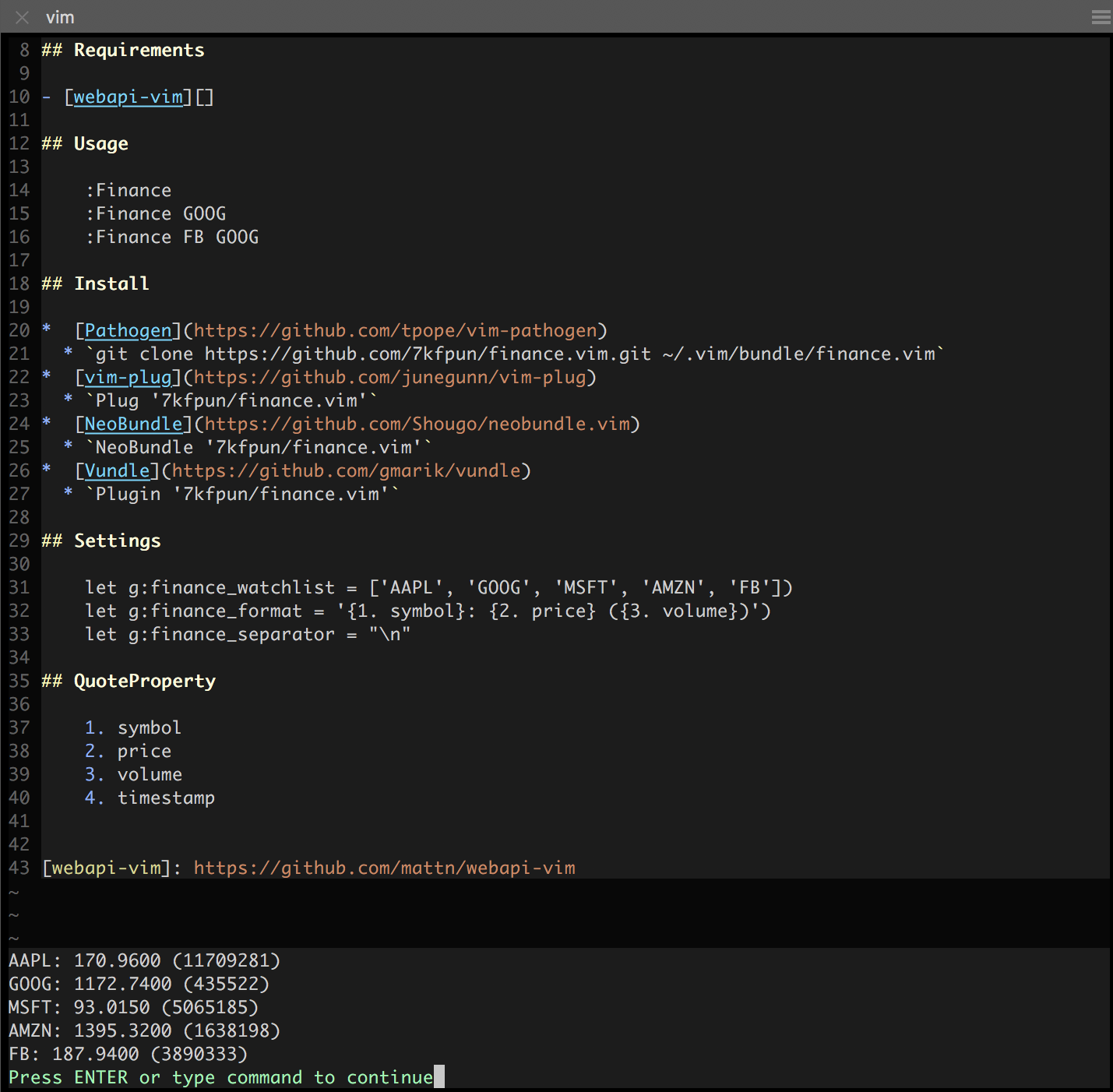Click the g:finance_watchlist setting line
Viewport: 1113px width, 1092px height.
[x=439, y=588]
